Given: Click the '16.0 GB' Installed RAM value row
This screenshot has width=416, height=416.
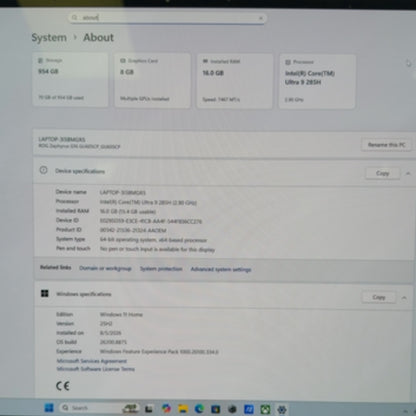Looking at the screenshot, I should point(128,211).
